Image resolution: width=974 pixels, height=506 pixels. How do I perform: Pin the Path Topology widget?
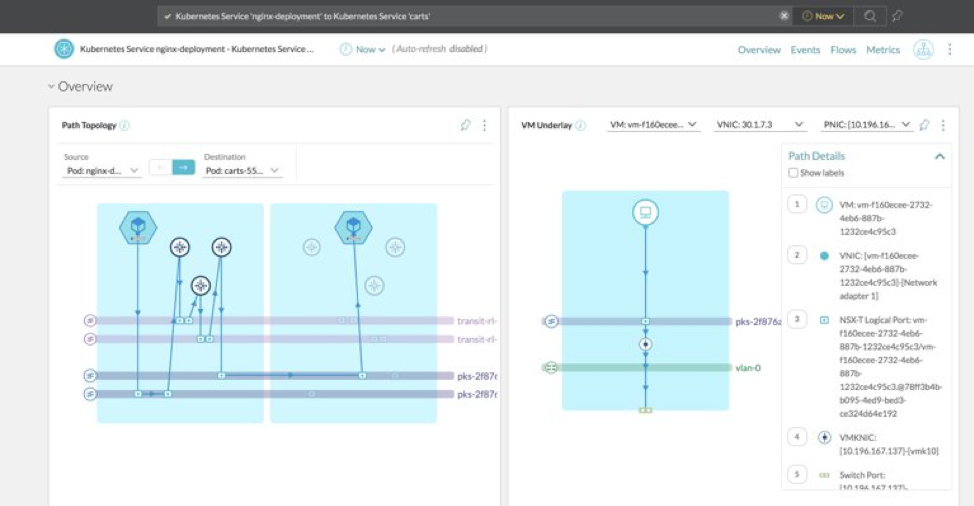(465, 125)
